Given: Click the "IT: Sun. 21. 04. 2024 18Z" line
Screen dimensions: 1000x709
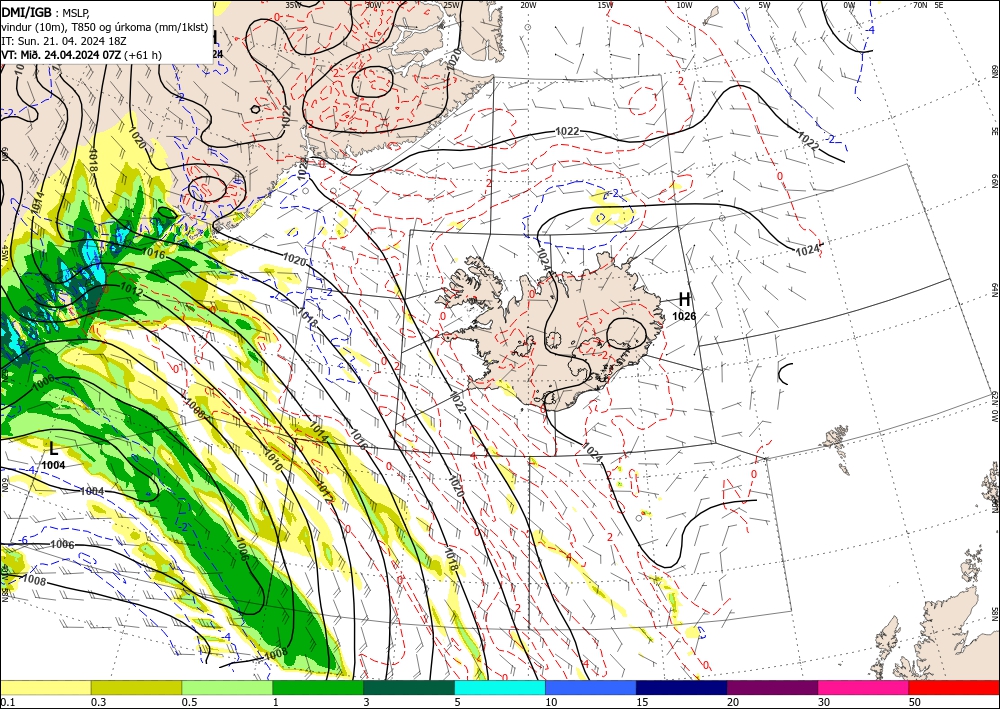Looking at the screenshot, I should point(64,40).
